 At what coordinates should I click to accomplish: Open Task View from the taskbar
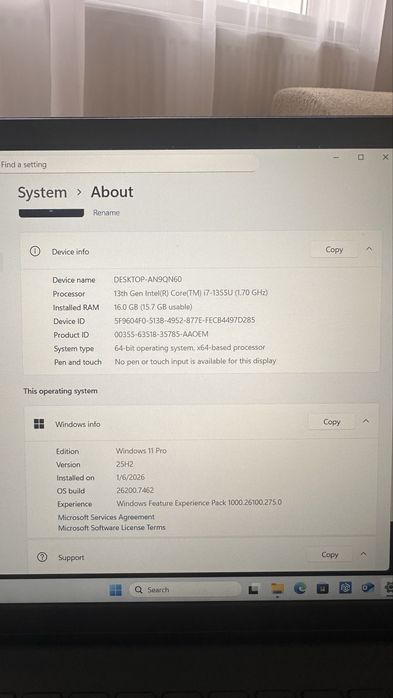[253, 590]
